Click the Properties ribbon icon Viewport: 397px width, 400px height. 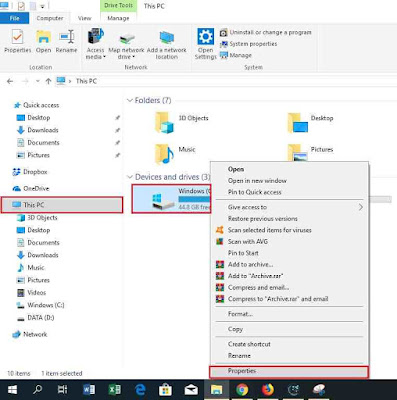(17, 41)
